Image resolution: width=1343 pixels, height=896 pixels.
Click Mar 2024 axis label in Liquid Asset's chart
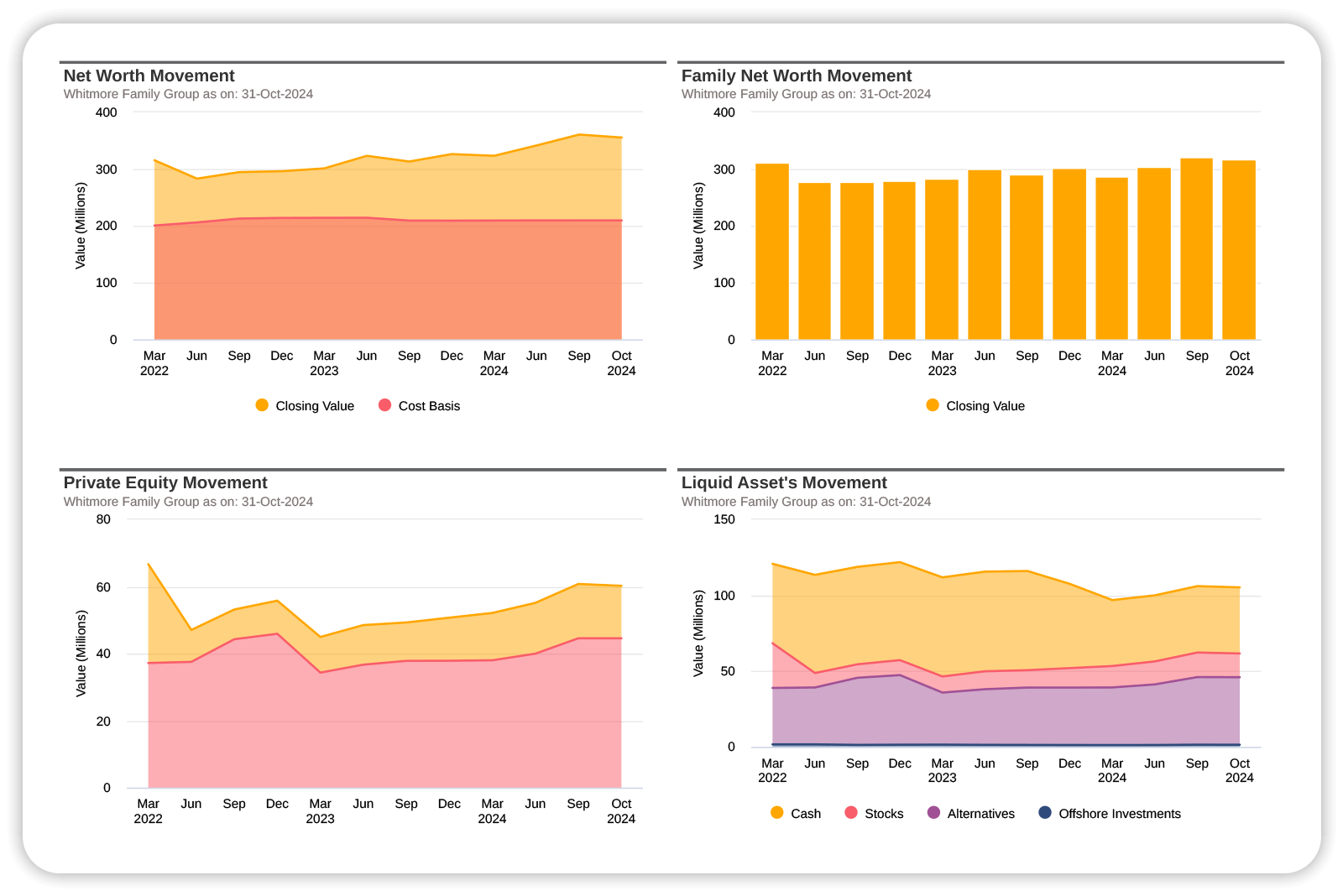click(x=1112, y=770)
